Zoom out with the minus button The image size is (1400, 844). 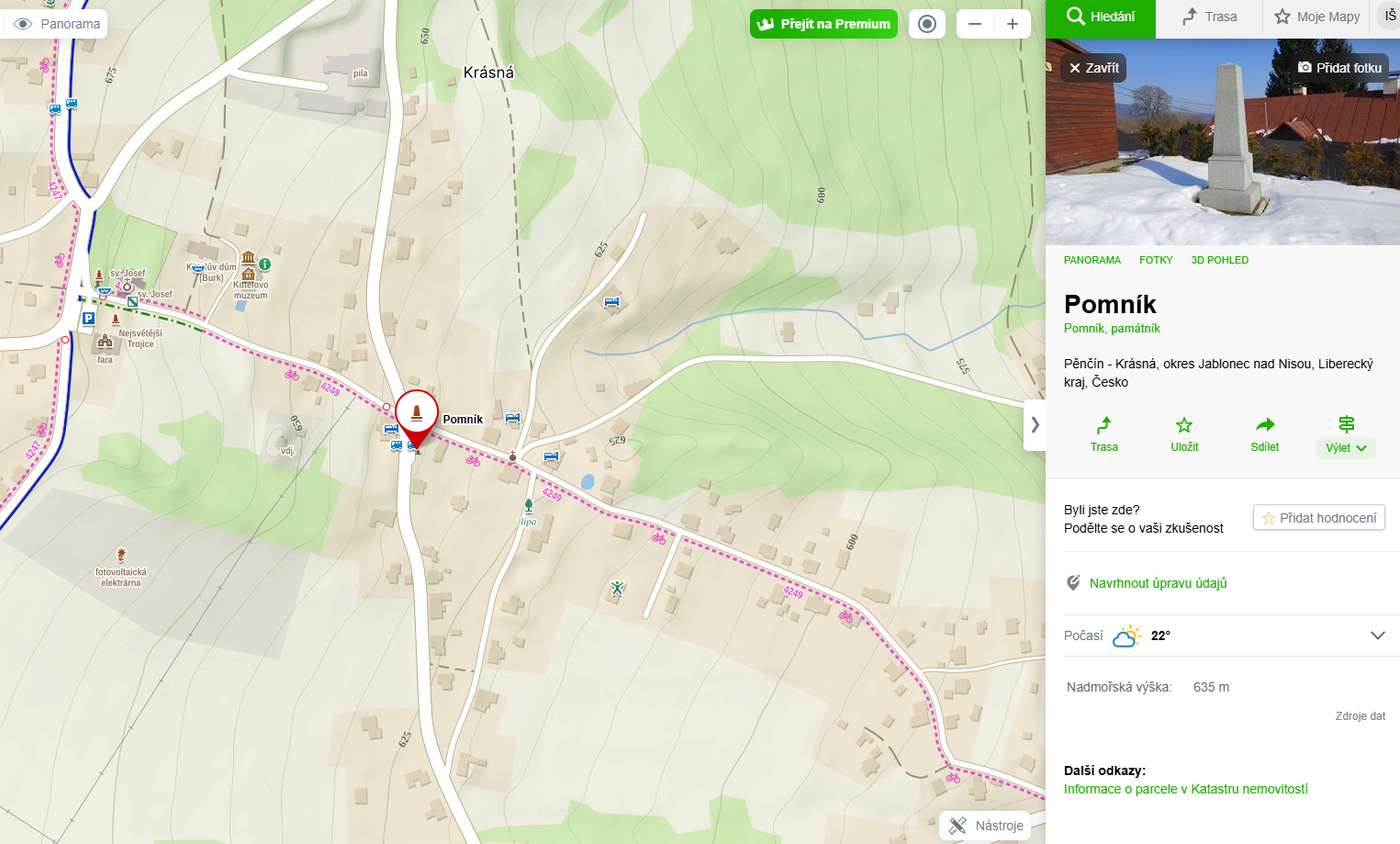click(975, 24)
